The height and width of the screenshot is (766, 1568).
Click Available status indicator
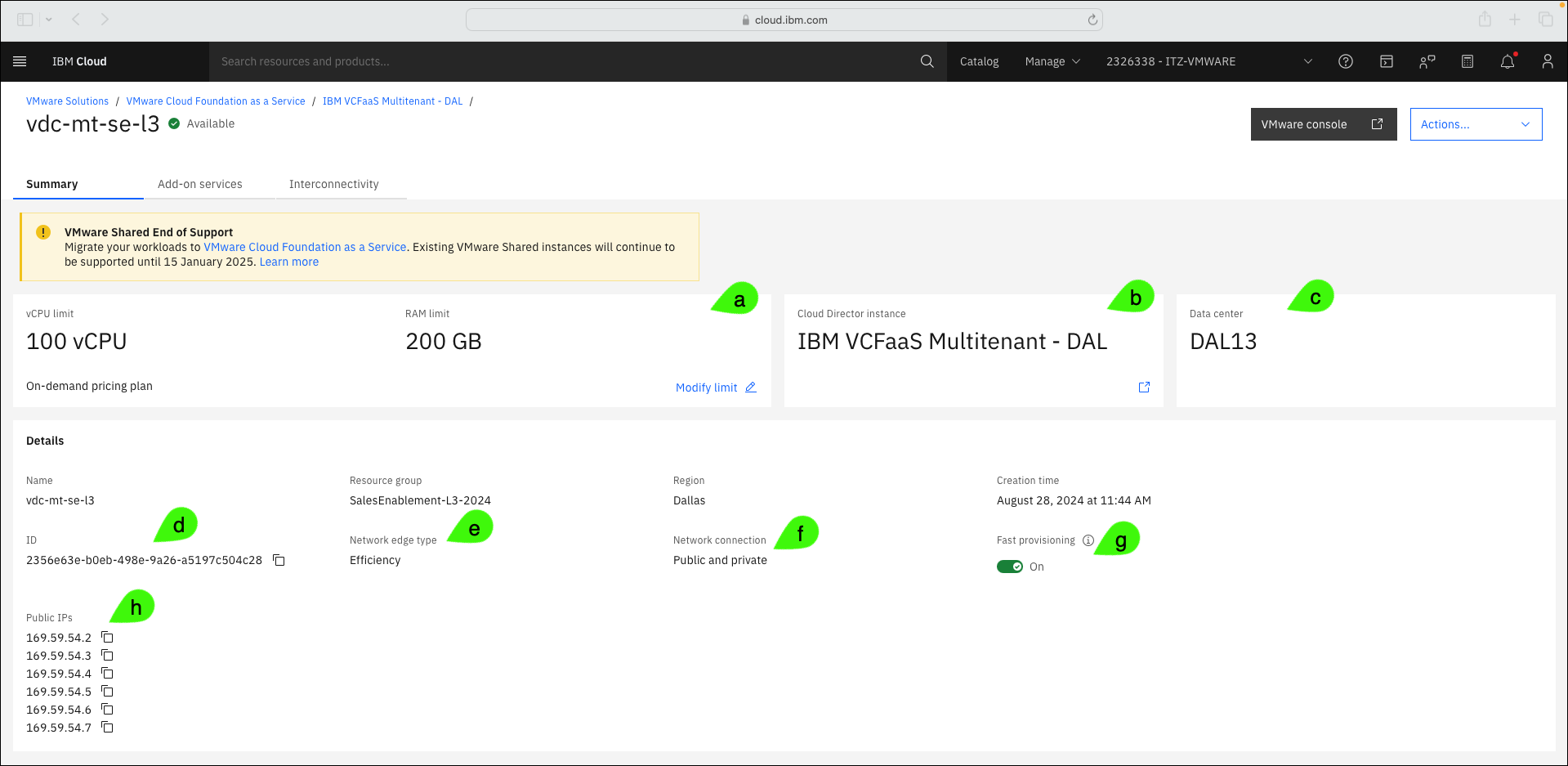[201, 123]
